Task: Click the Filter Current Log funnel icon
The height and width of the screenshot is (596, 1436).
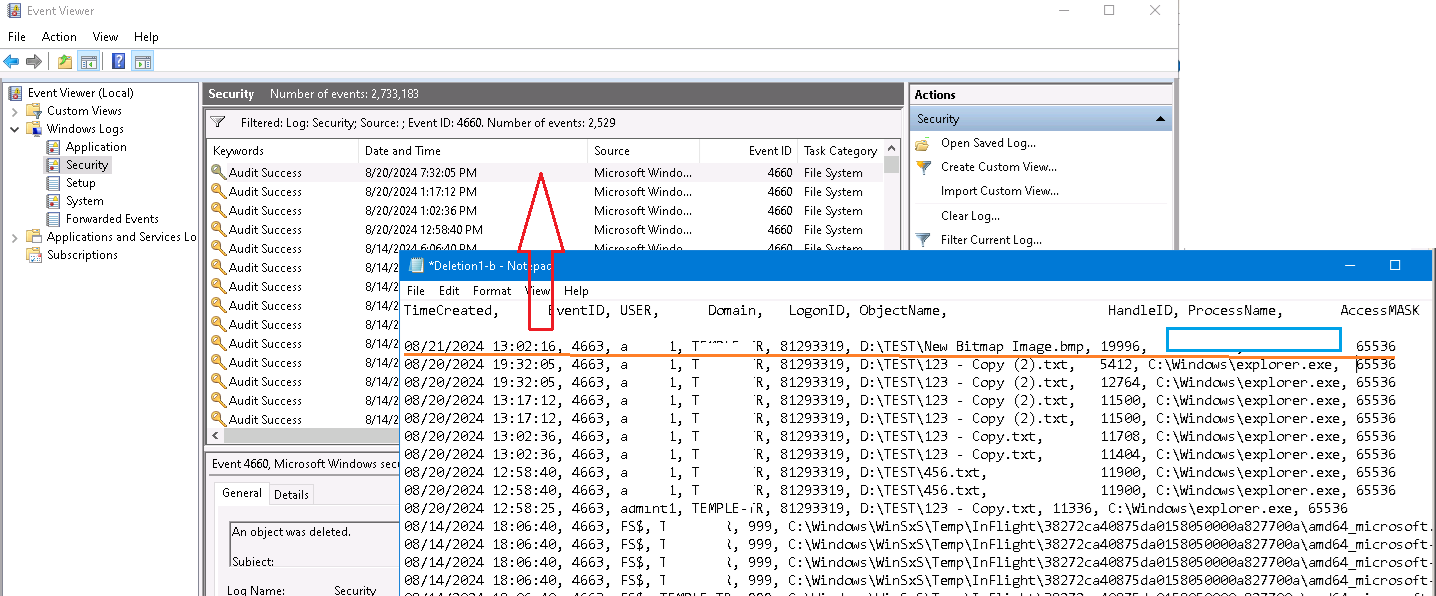Action: pos(922,240)
